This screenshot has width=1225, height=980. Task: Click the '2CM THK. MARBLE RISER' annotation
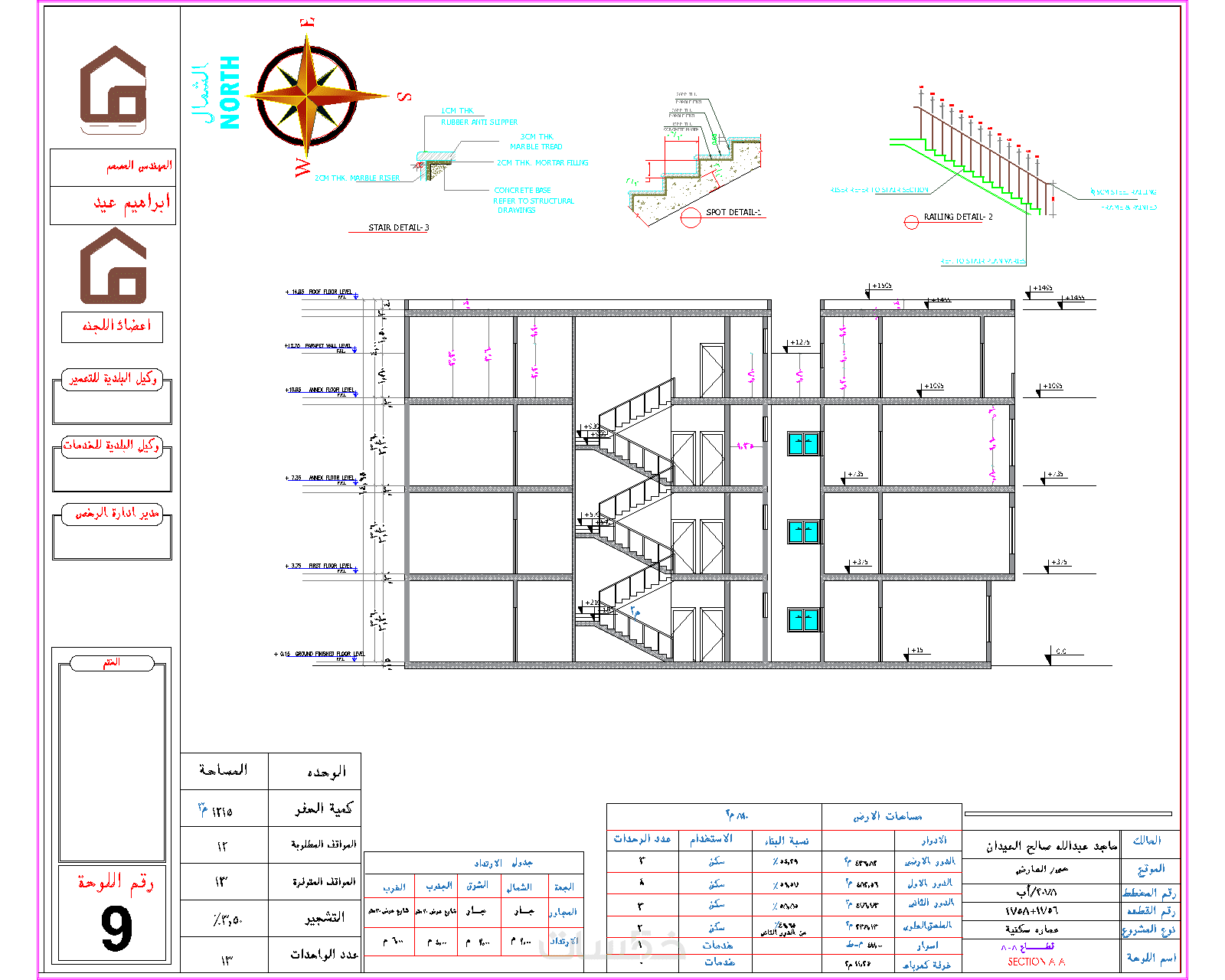pyautogui.click(x=358, y=178)
